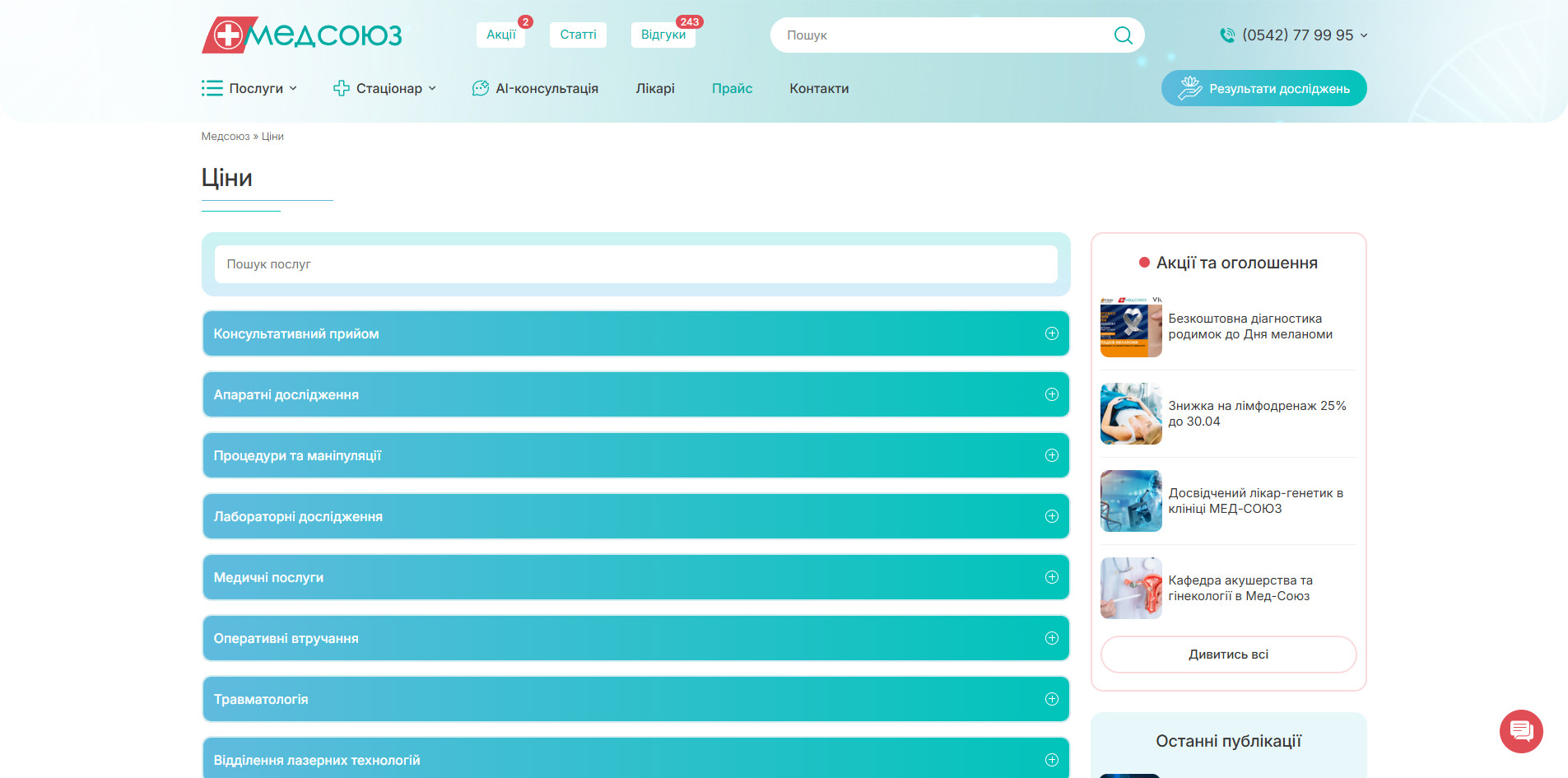Open the Відгуки link
1568x778 pixels.
663,35
